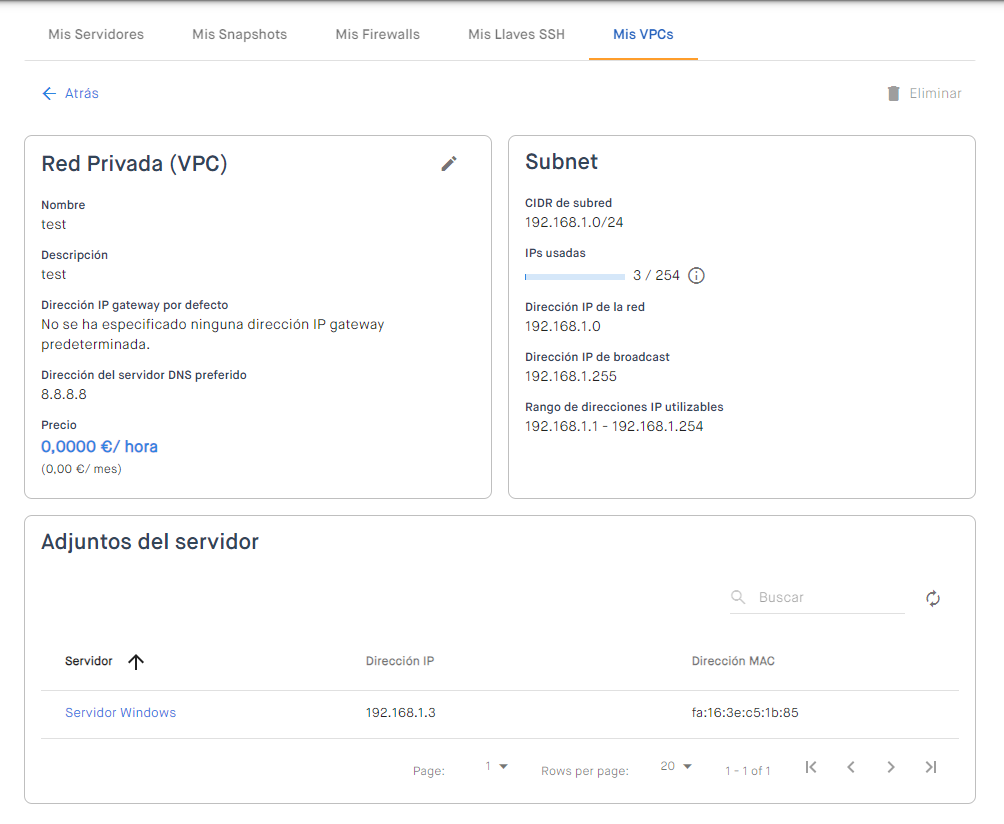Focus the Buscar search field
Screen dimensions: 1004x824
point(828,597)
